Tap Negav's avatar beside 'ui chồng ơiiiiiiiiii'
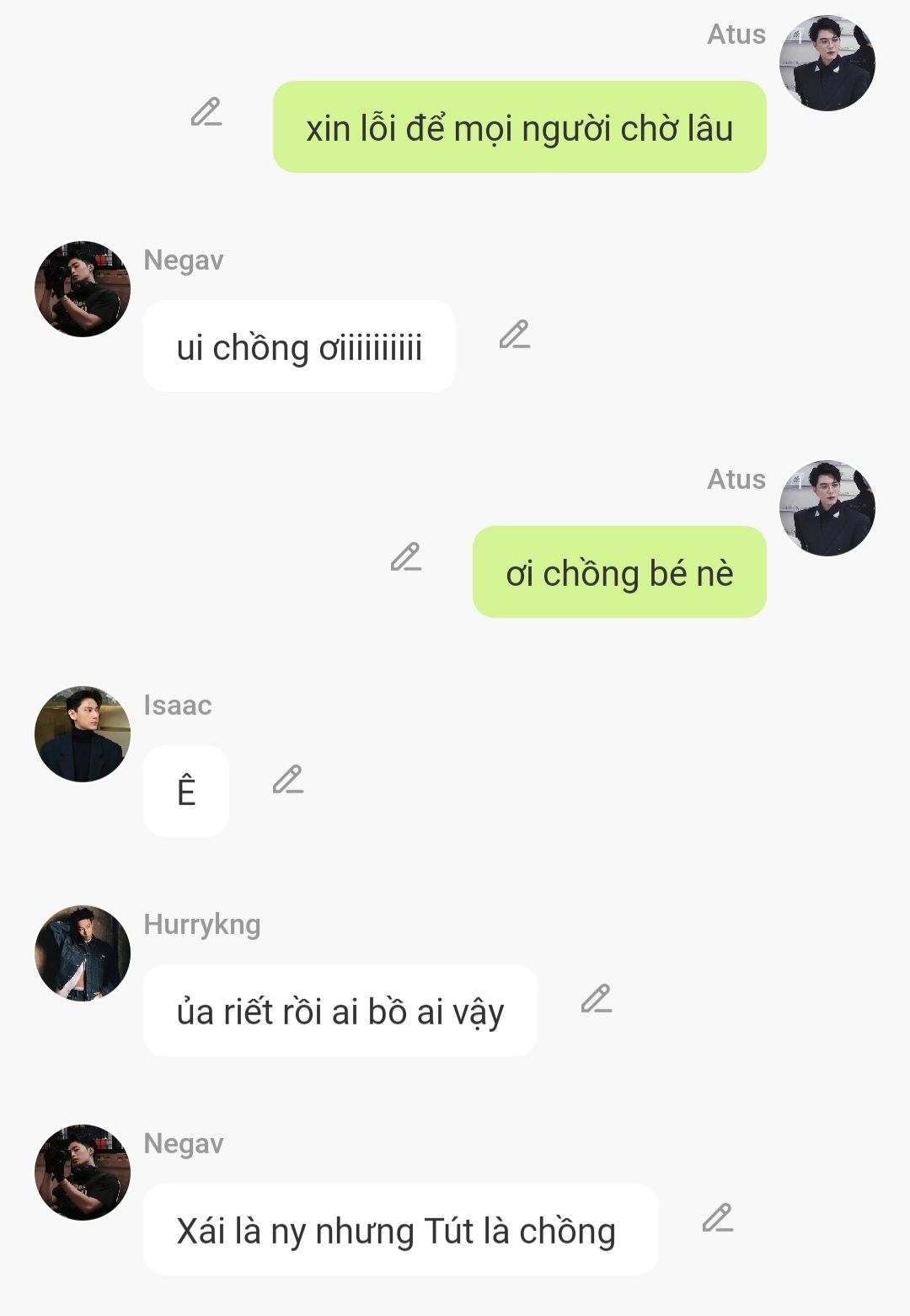The height and width of the screenshot is (1316, 910). tap(83, 289)
